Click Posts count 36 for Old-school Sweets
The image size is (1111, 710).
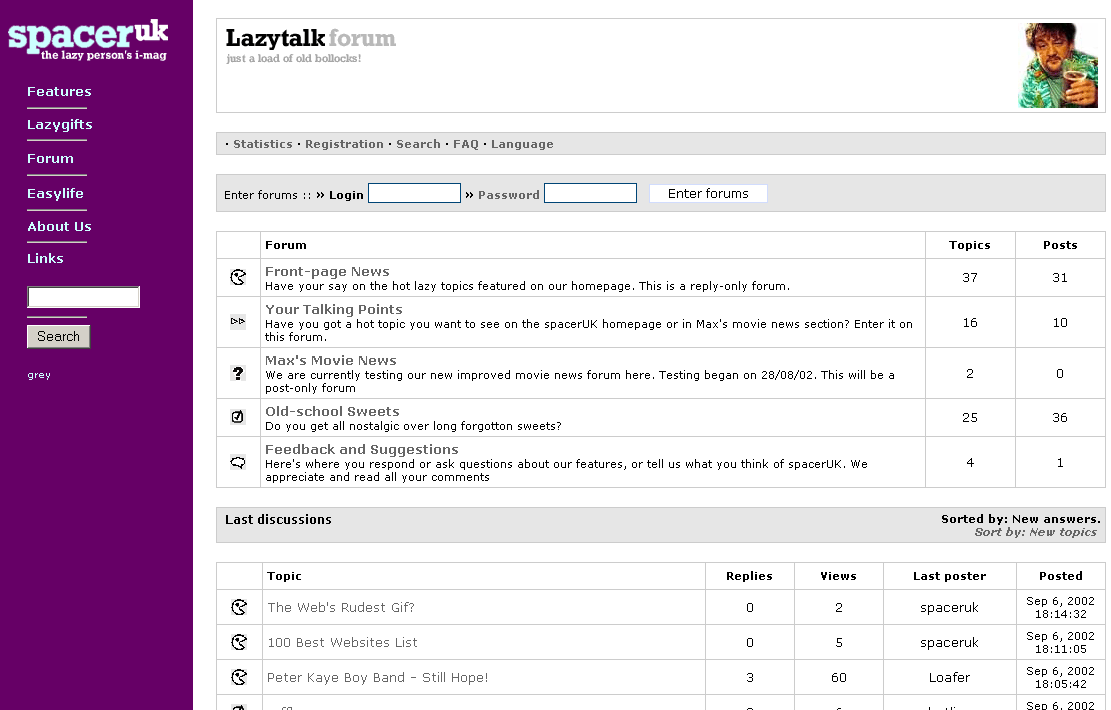(x=1060, y=418)
